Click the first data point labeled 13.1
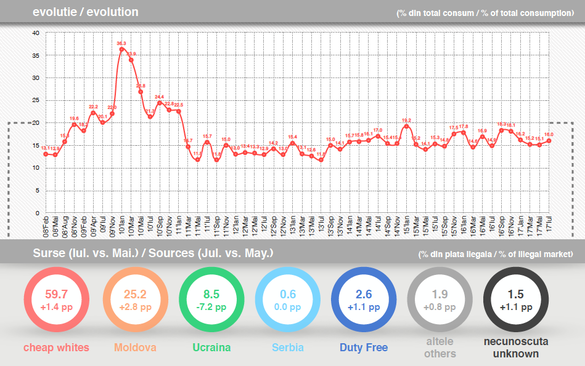 (x=46, y=154)
